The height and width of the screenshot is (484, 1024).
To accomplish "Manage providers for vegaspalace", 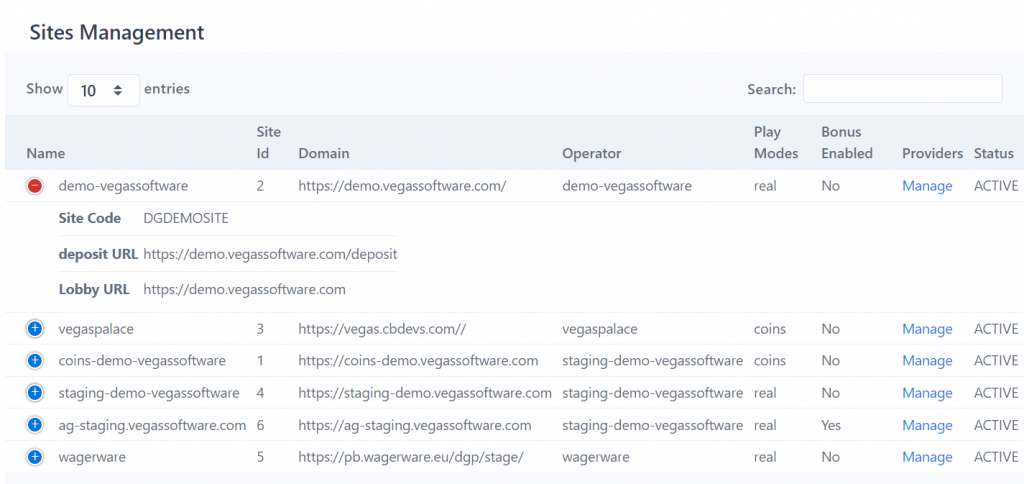I will (x=927, y=329).
